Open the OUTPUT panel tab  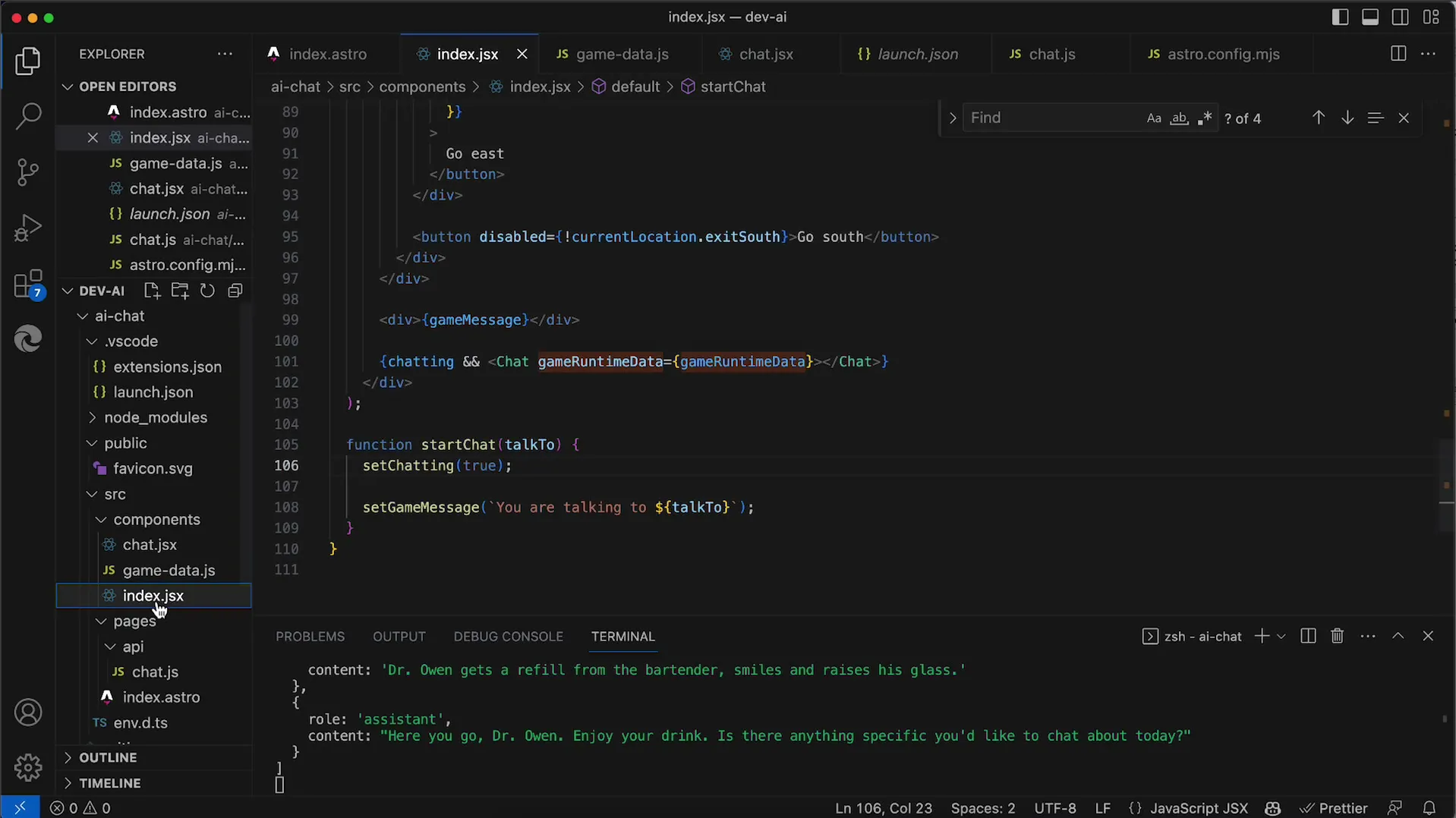coord(399,637)
